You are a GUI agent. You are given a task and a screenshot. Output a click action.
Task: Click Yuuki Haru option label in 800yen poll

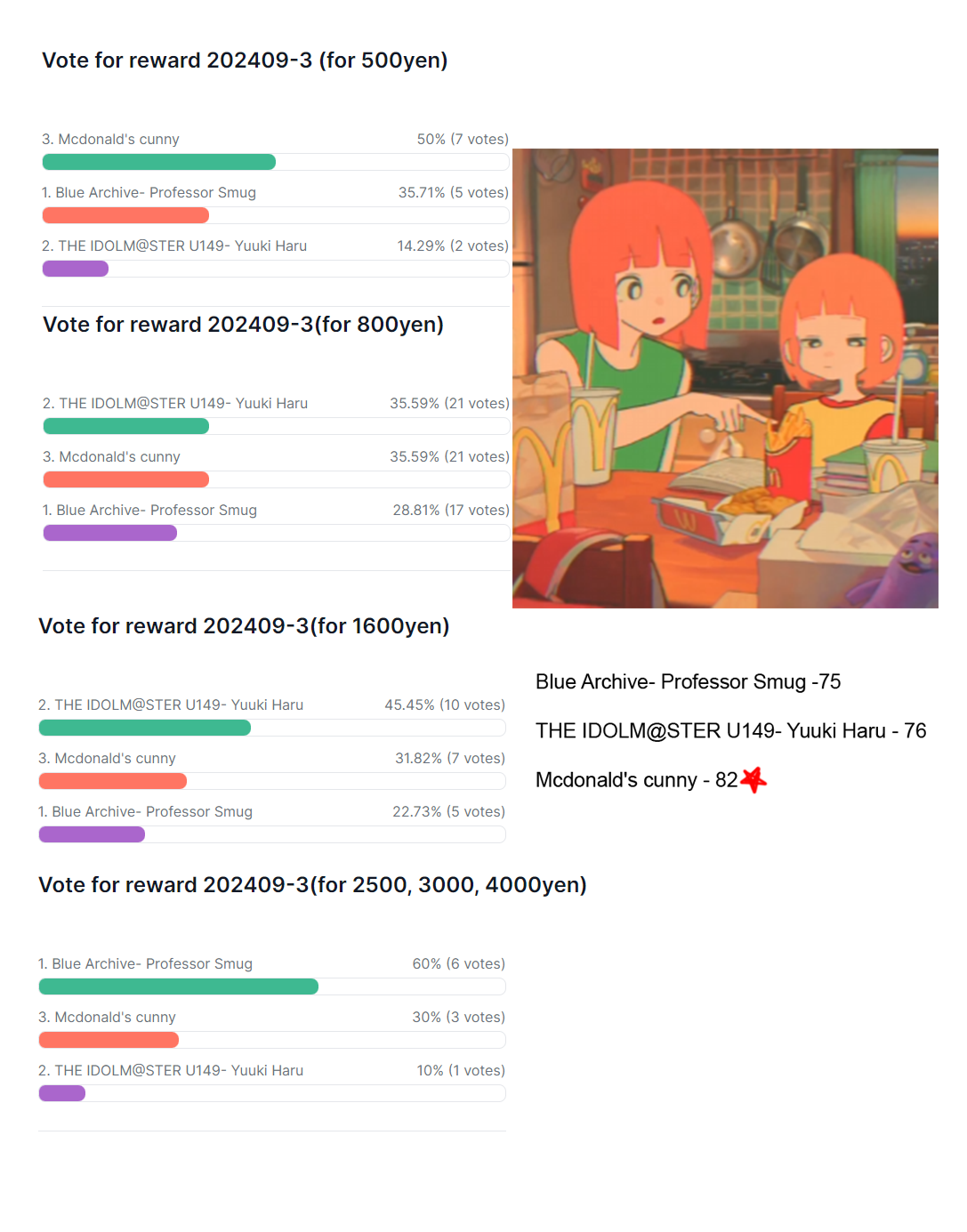click(175, 403)
